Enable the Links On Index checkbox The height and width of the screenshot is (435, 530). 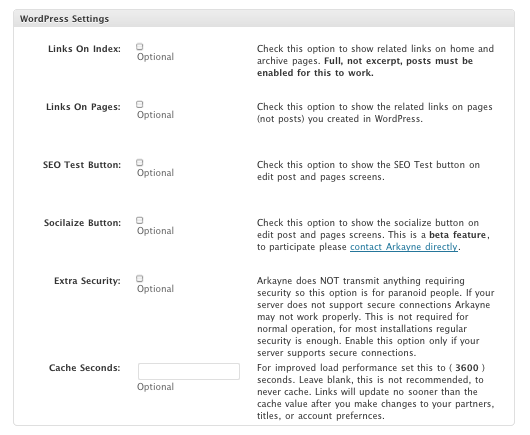coord(140,47)
